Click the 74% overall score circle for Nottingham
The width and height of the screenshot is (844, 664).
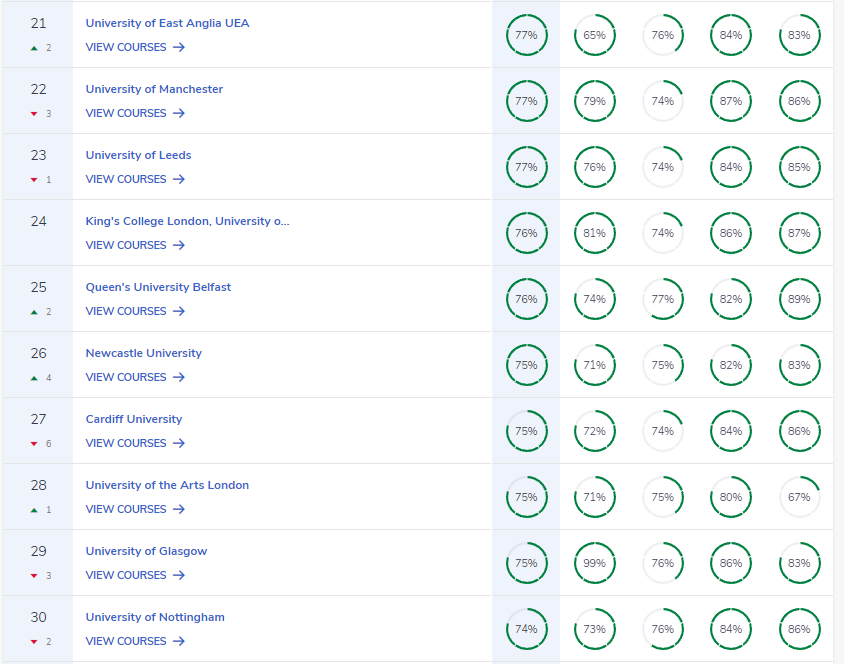526,629
